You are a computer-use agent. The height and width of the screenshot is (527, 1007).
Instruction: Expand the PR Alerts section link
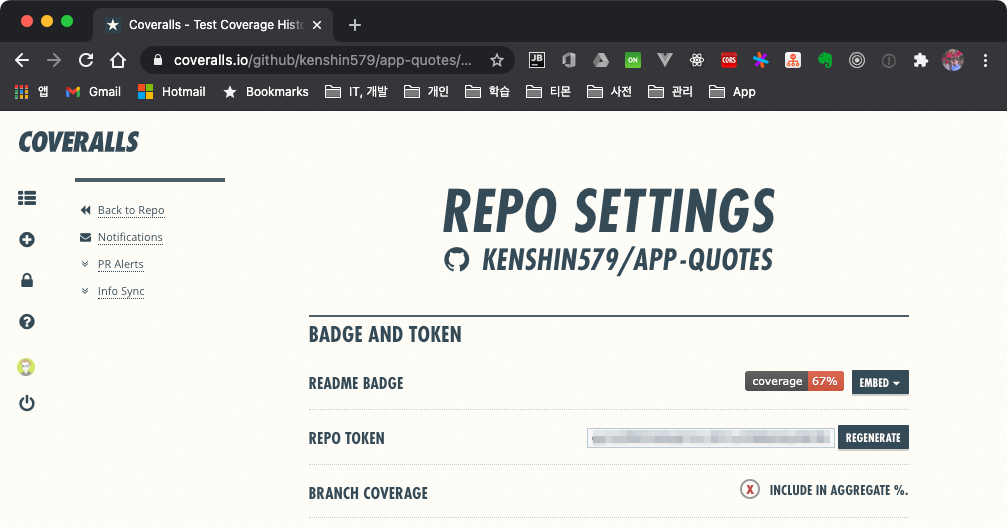(120, 264)
